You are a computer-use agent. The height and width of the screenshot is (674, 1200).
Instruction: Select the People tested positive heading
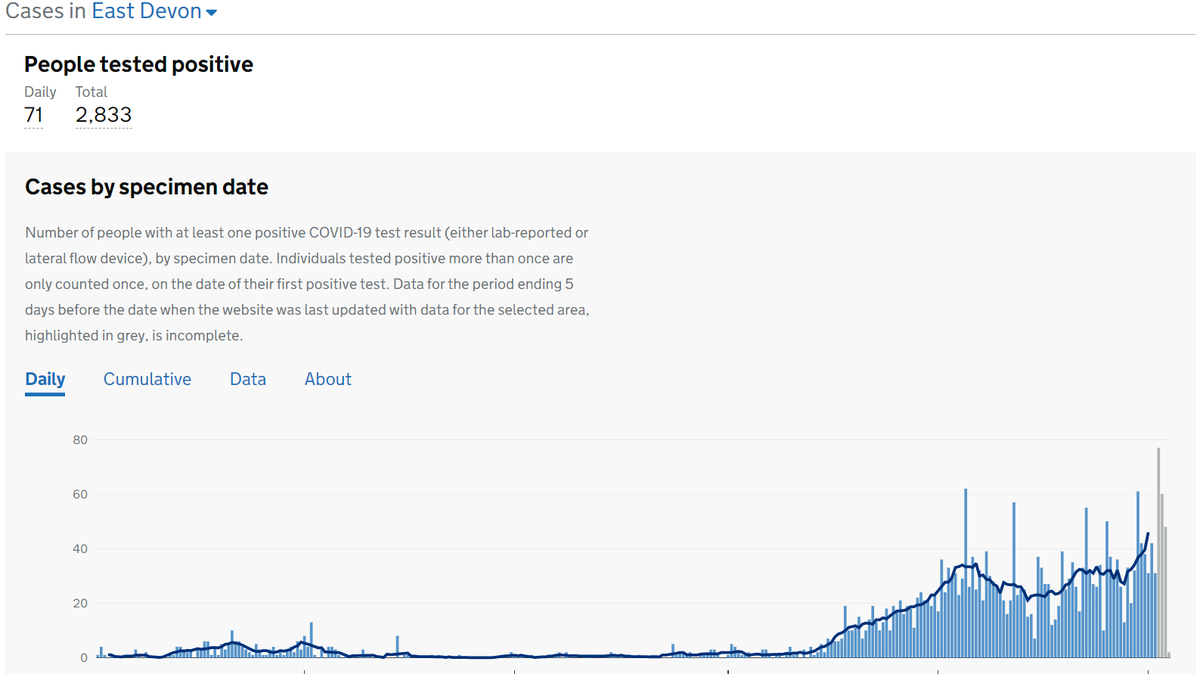[139, 64]
